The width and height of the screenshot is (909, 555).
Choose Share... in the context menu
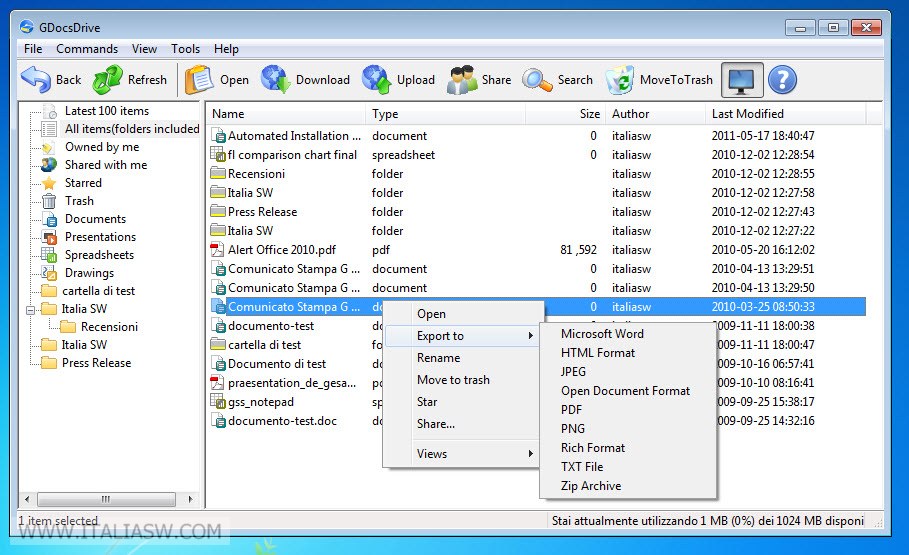click(x=462, y=424)
